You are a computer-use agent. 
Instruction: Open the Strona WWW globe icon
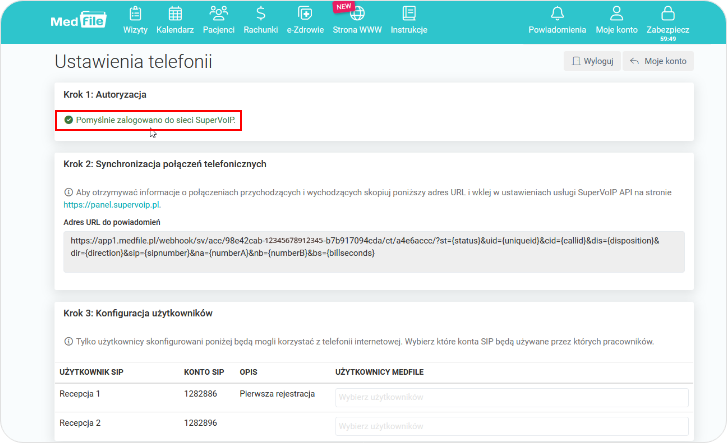click(x=357, y=14)
